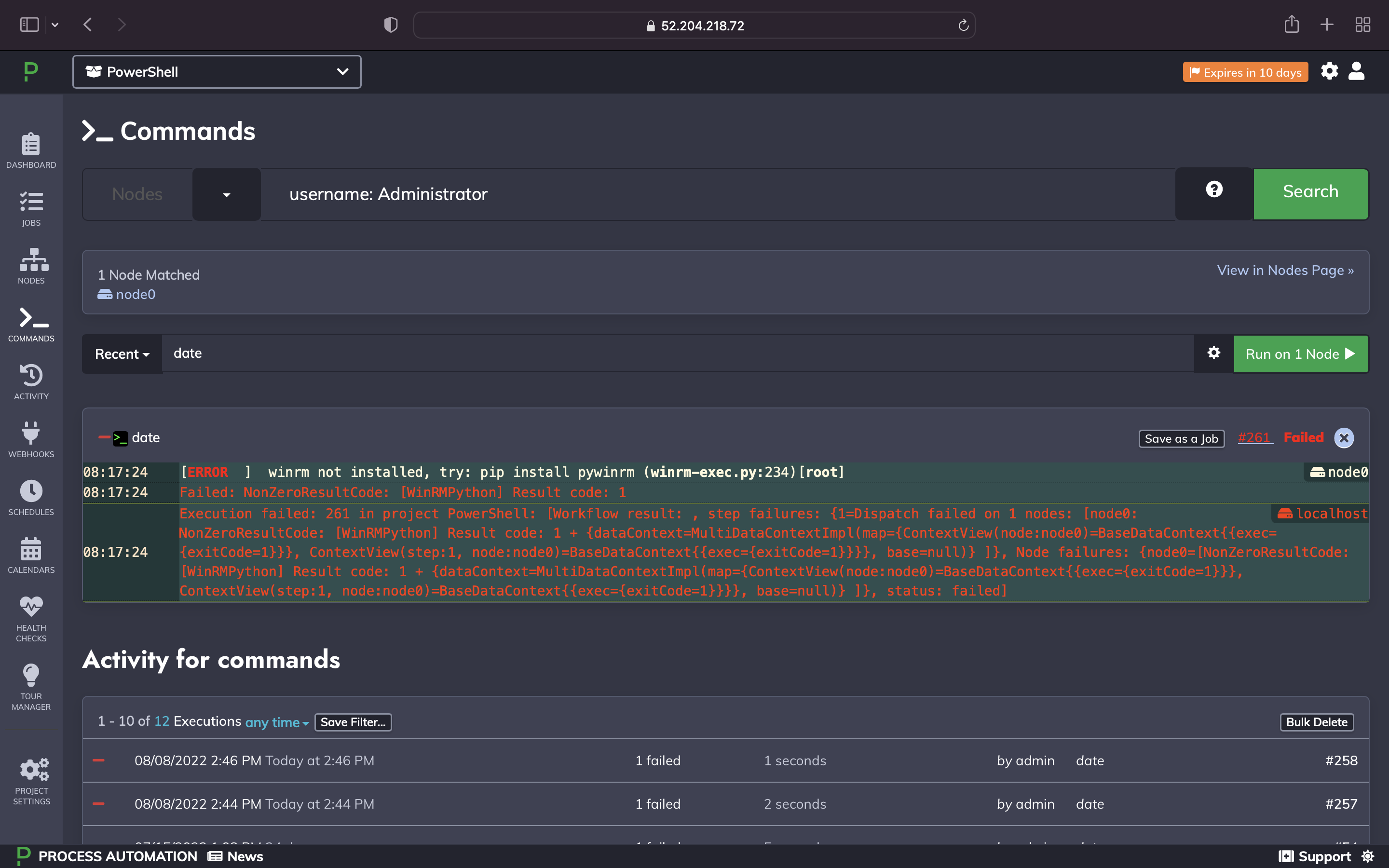Click the node filter help question icon
Image resolution: width=1389 pixels, height=868 pixels.
coord(1214,190)
